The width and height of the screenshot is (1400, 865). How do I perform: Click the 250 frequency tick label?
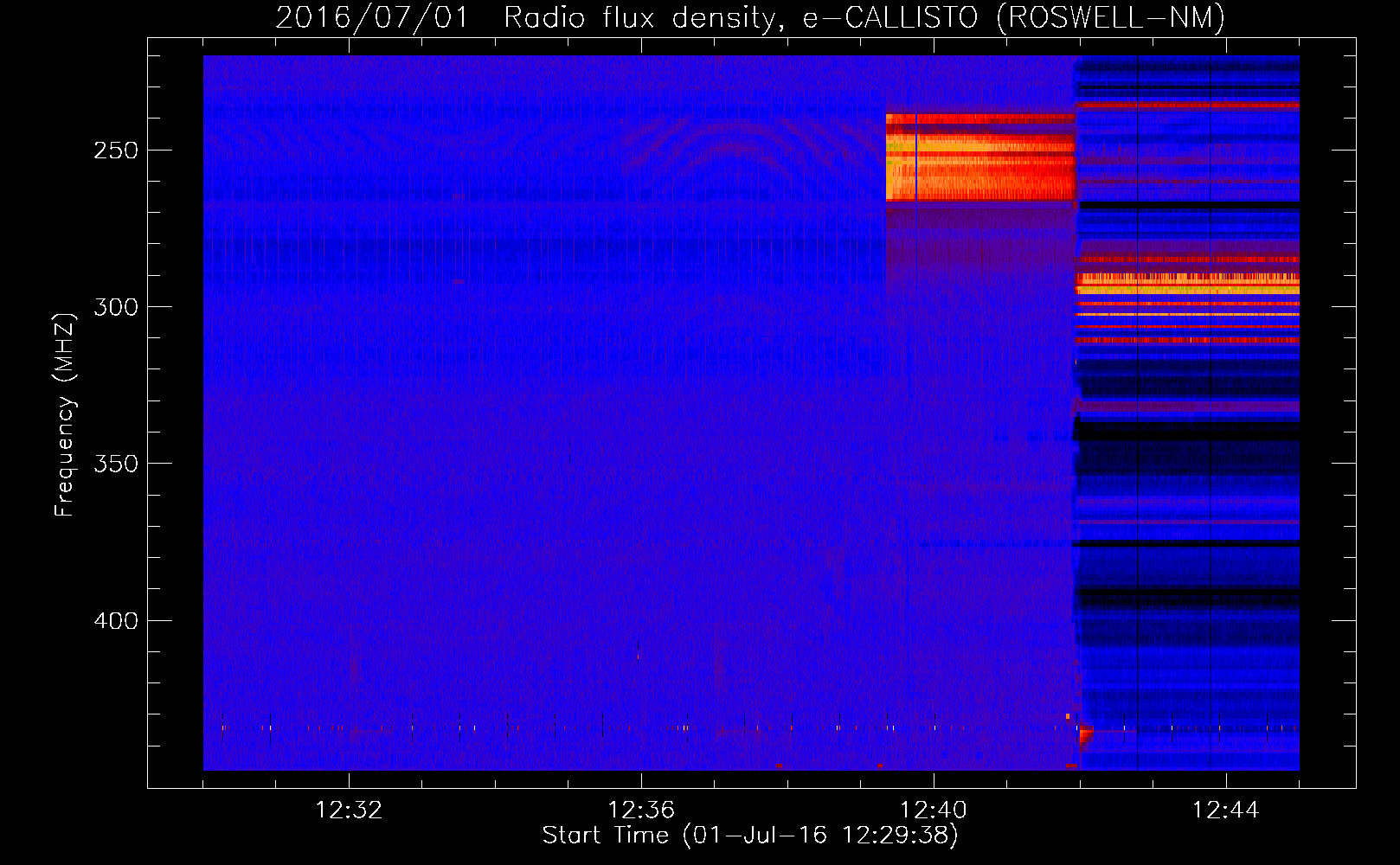click(x=116, y=151)
